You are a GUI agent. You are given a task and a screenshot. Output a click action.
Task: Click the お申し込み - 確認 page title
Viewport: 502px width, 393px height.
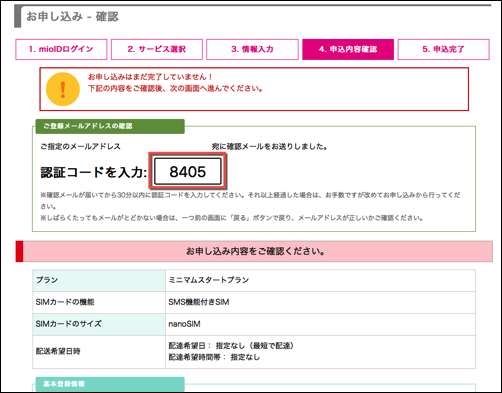click(x=72, y=16)
